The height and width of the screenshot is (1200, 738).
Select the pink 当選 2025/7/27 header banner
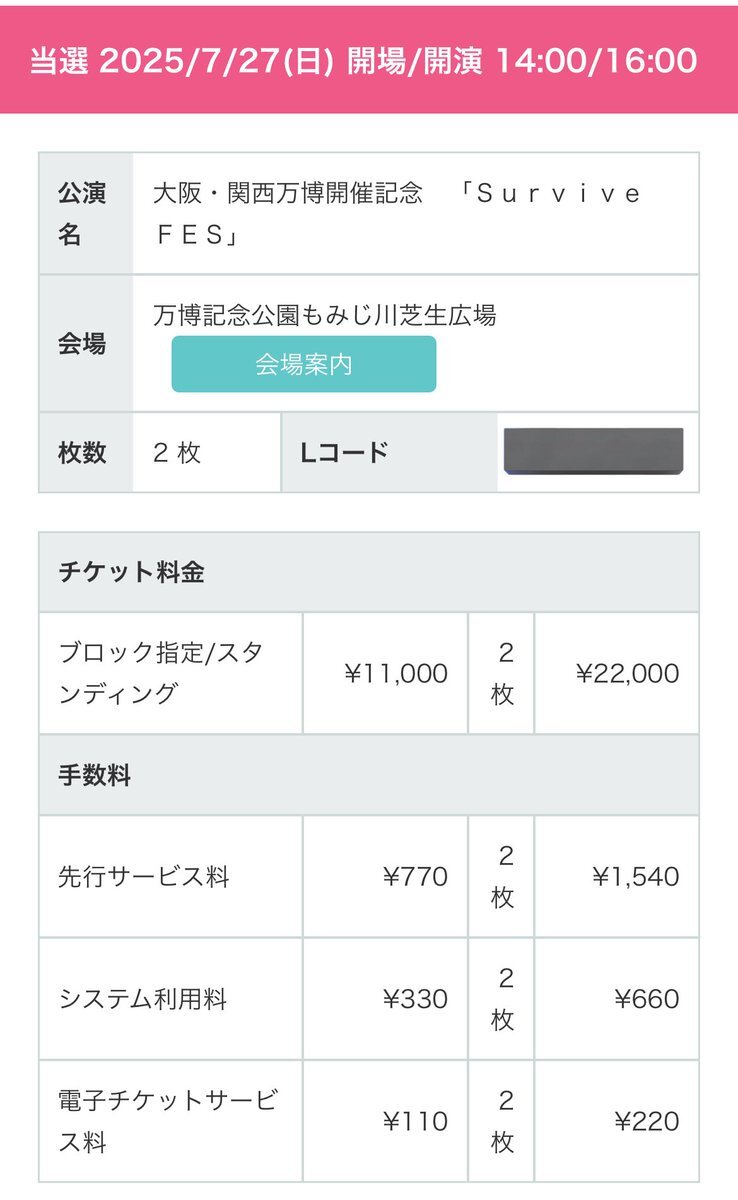point(369,60)
